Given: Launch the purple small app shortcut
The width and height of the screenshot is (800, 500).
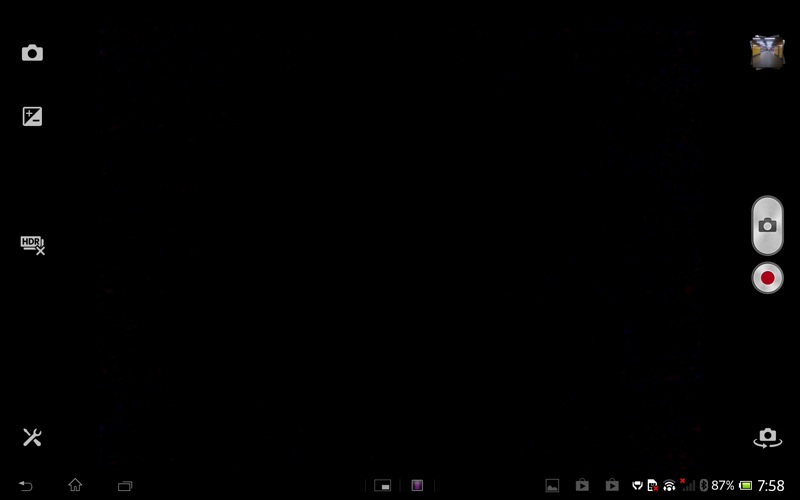Looking at the screenshot, I should (417, 485).
